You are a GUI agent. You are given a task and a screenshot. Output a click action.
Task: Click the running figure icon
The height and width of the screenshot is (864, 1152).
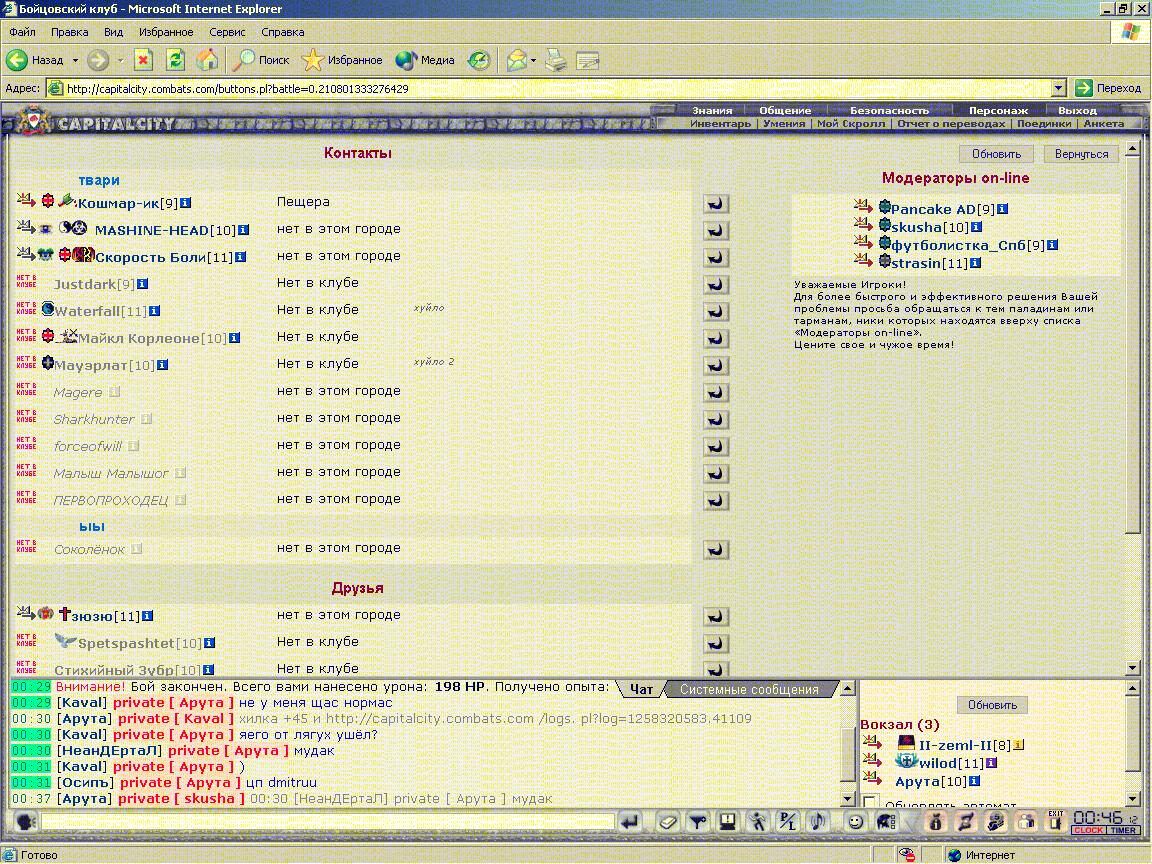[757, 821]
